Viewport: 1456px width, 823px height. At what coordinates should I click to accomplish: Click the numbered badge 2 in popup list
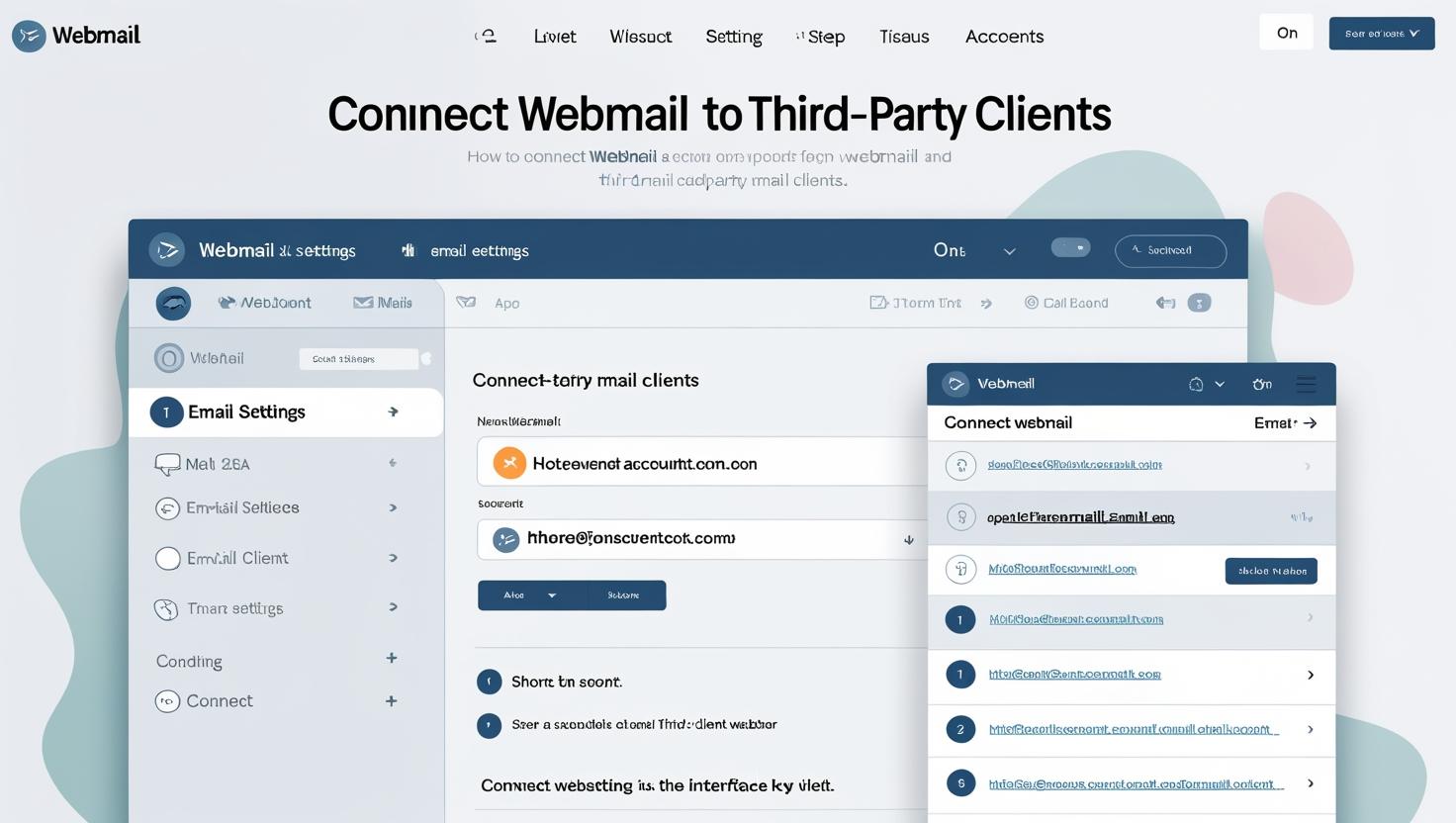click(959, 730)
